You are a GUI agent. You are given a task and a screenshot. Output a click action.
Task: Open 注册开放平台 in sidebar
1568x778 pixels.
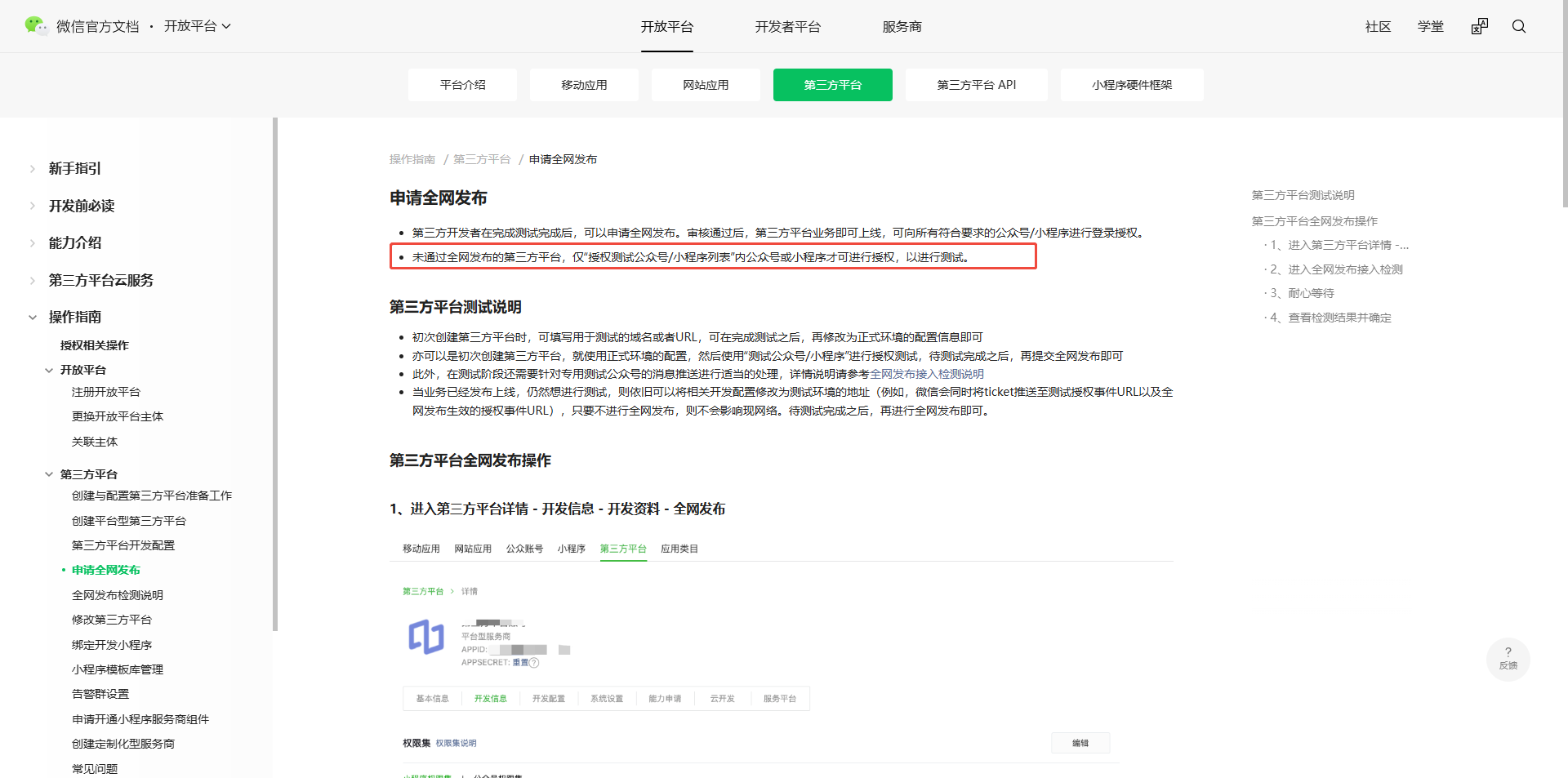tap(106, 392)
